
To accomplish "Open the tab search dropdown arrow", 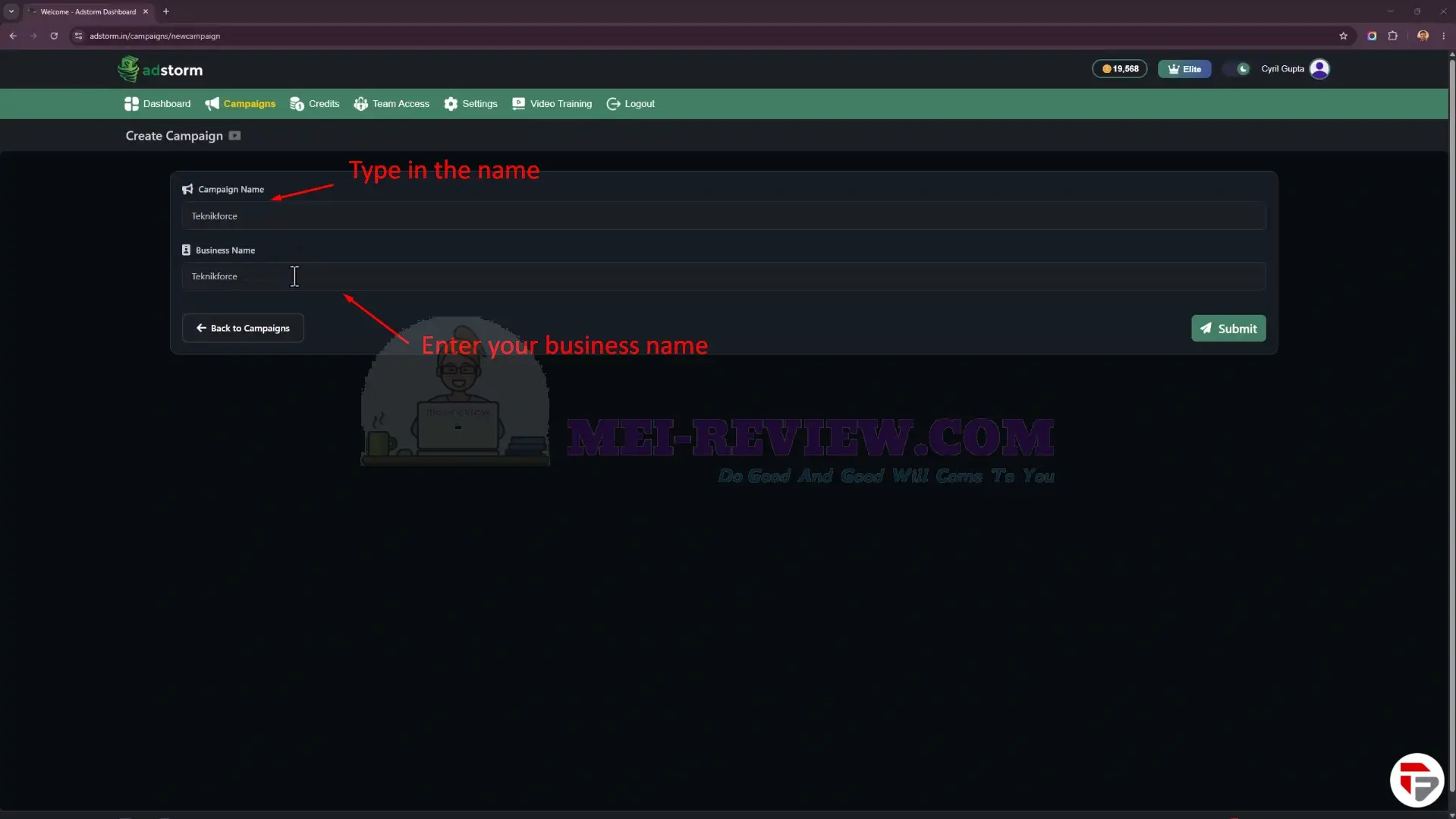I will pos(11,11).
